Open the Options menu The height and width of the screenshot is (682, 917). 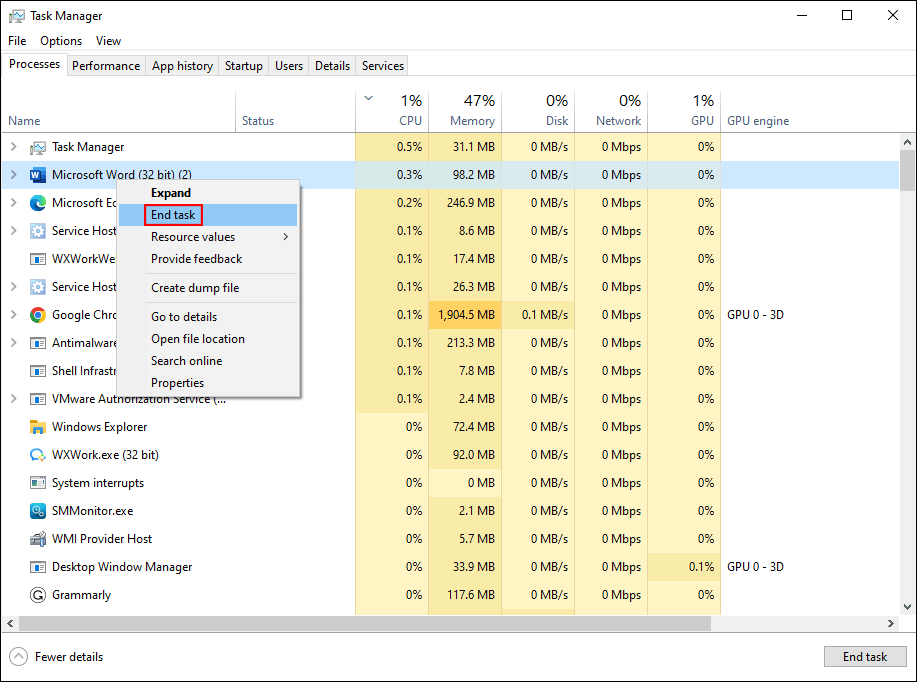point(60,41)
